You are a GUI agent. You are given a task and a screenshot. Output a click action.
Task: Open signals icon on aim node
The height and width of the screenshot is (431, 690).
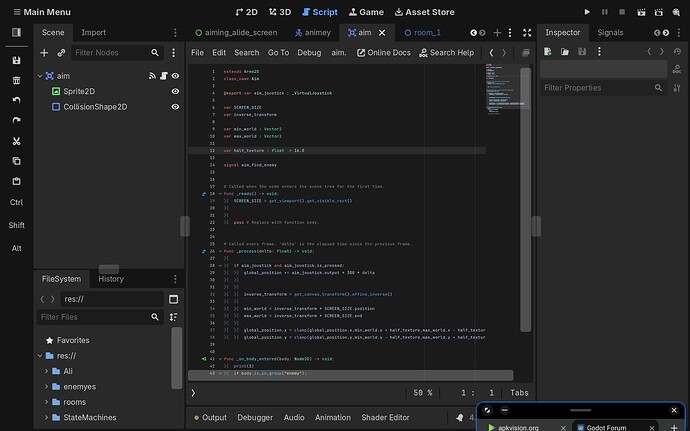tap(152, 76)
